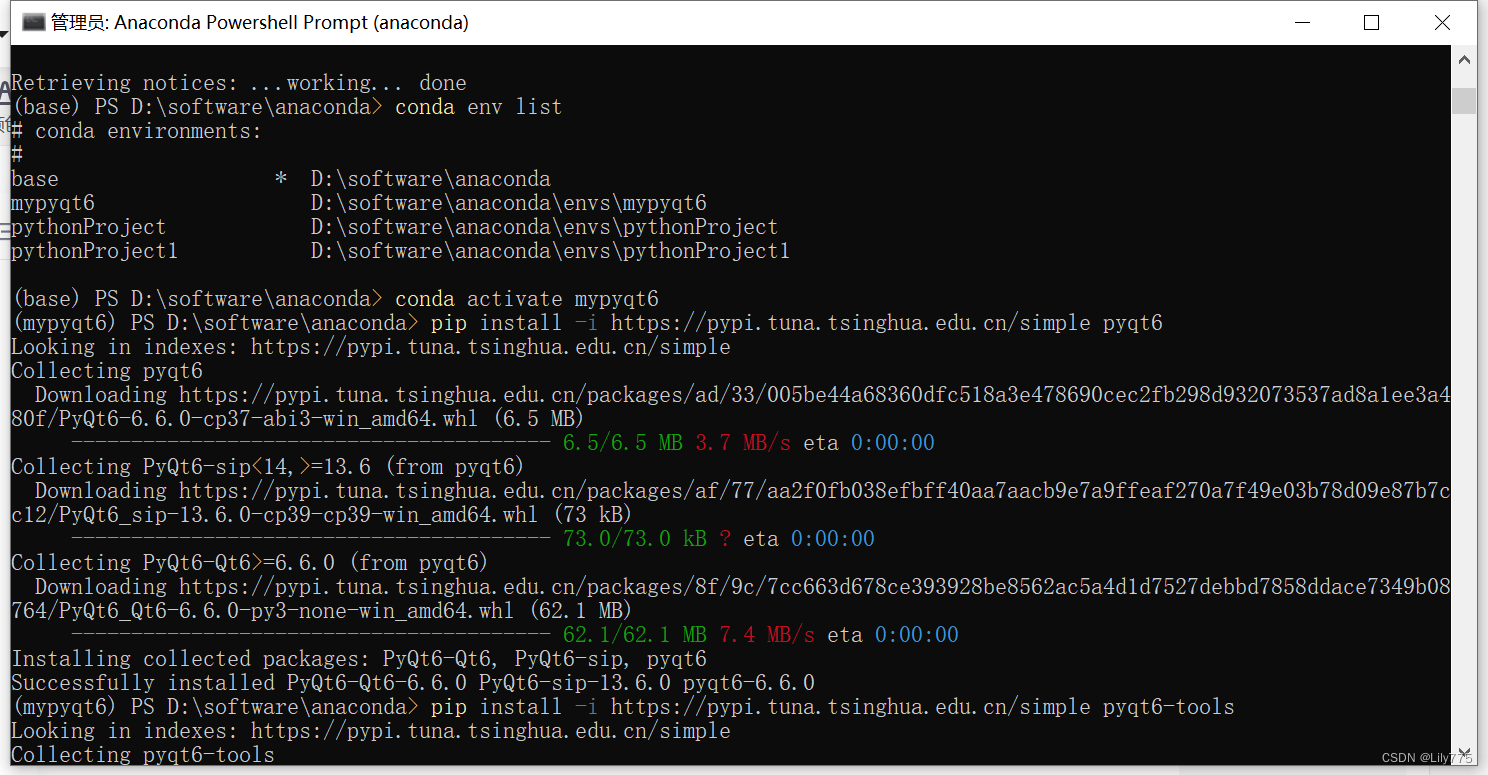Image resolution: width=1488 pixels, height=775 pixels.
Task: Minimize the Anaconda Powershell Prompt window
Action: click(1301, 22)
